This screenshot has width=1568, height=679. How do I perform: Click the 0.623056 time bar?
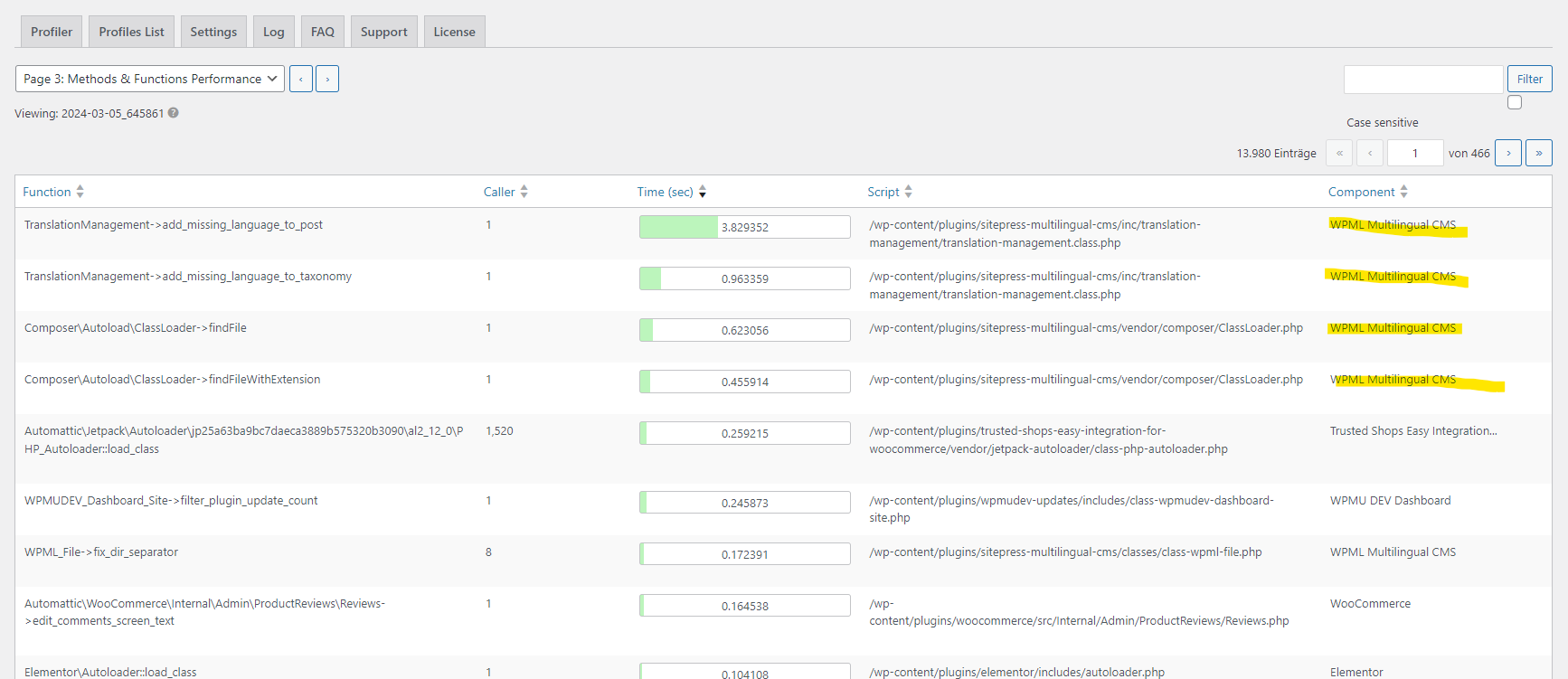coord(745,330)
